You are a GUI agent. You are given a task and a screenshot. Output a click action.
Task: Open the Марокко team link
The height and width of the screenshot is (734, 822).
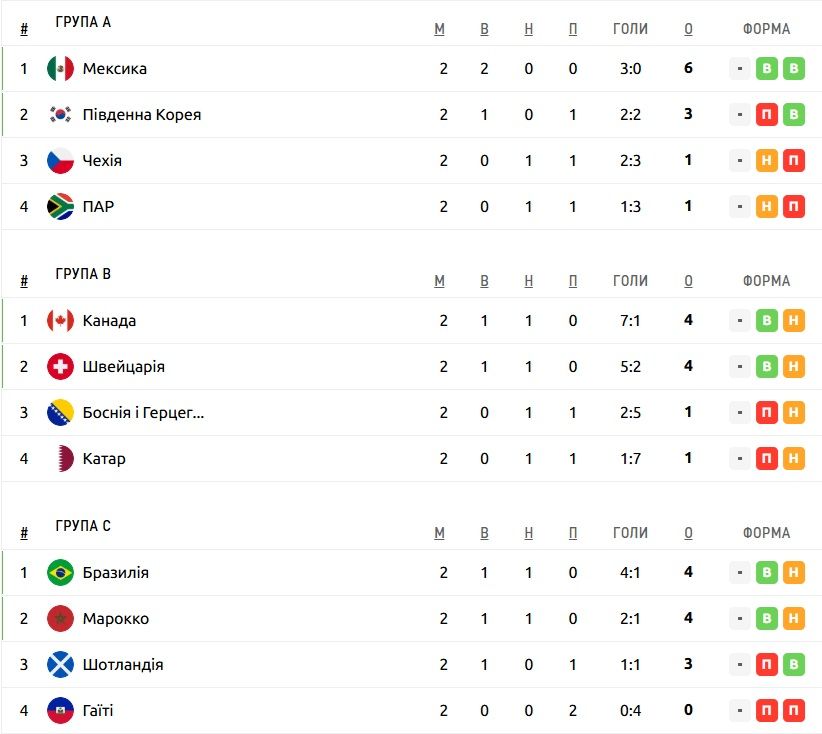[x=116, y=619]
